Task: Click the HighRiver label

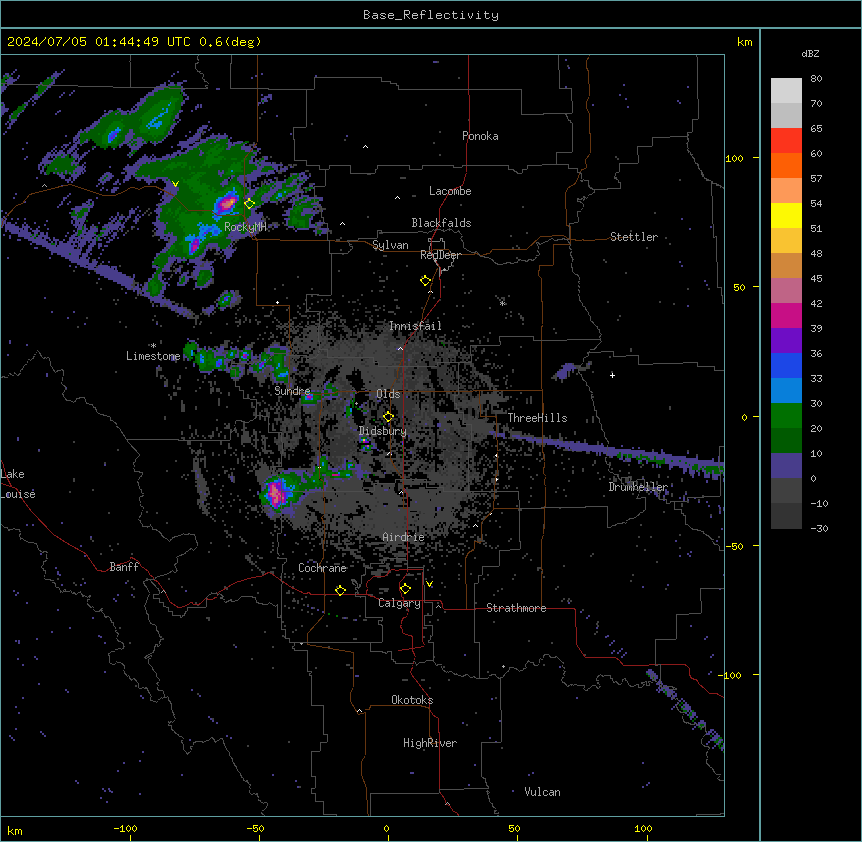Action: [x=430, y=743]
